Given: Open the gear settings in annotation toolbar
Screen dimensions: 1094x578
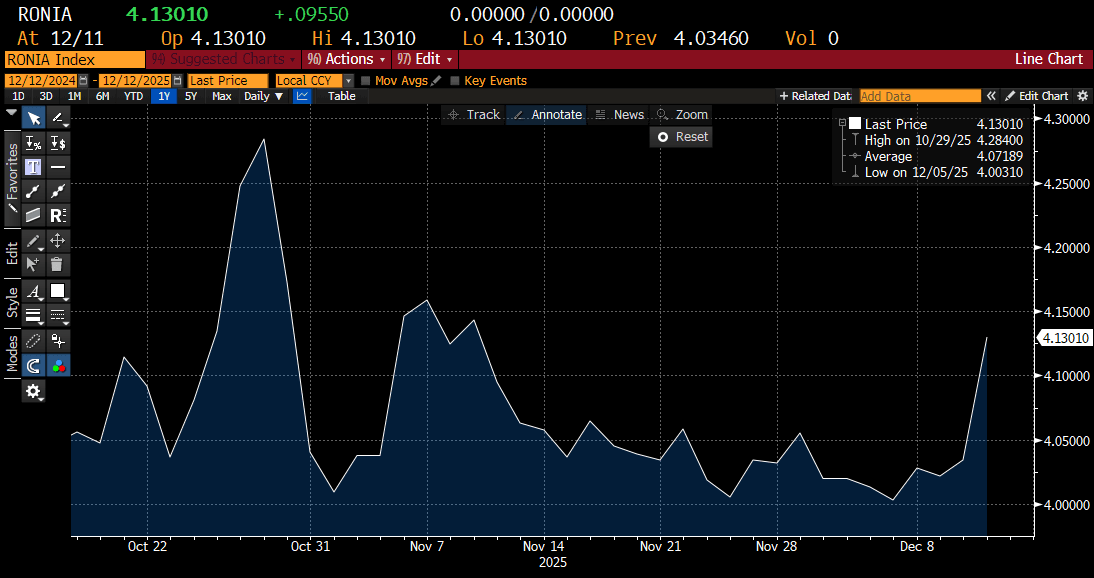Looking at the screenshot, I should tap(34, 392).
